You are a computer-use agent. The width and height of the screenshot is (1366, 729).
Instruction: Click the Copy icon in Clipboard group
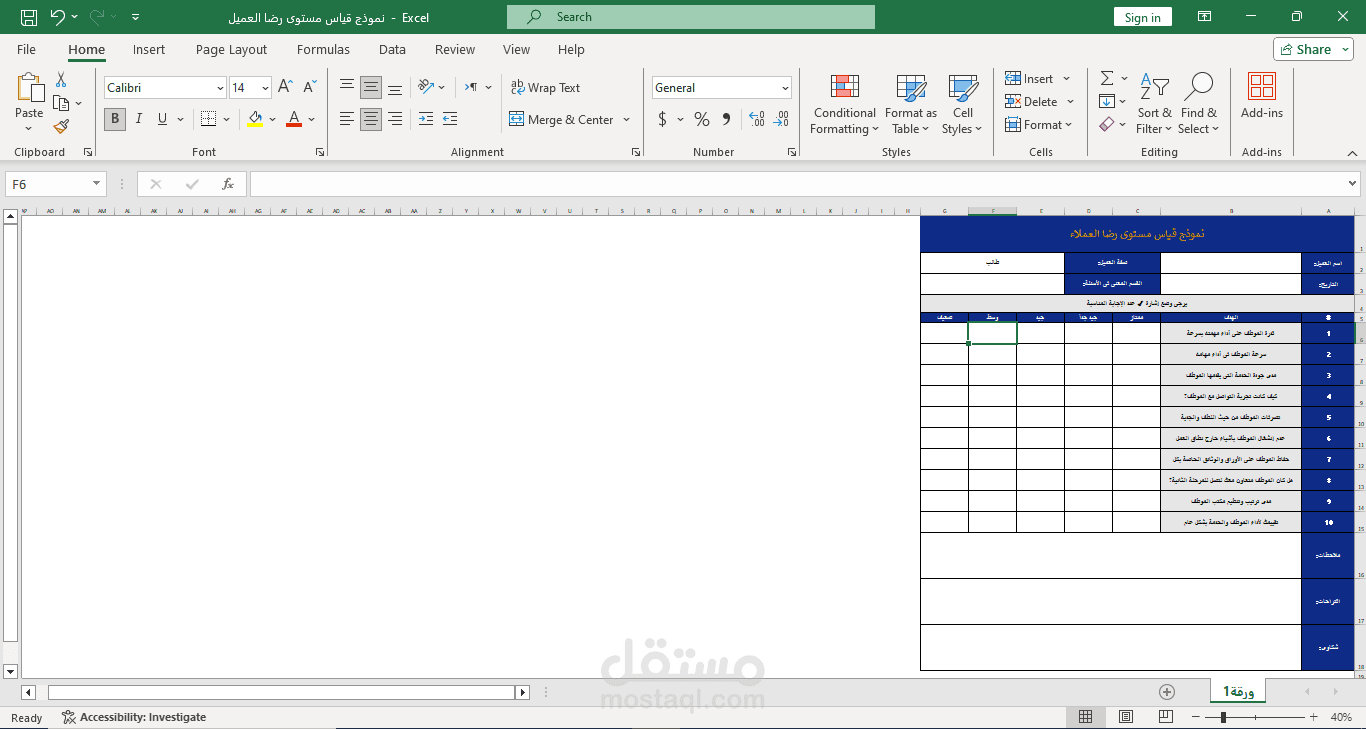click(61, 103)
